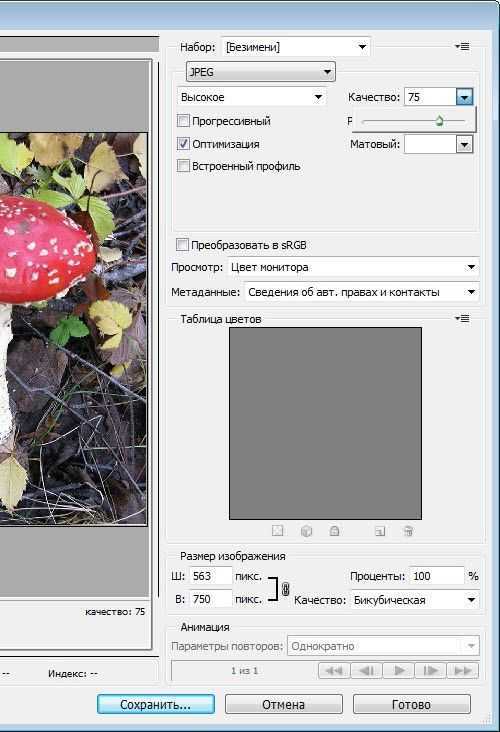Viewport: 500px width, 732px height.
Task: Click the 'качество: 75' preview info text
Action: (115, 612)
